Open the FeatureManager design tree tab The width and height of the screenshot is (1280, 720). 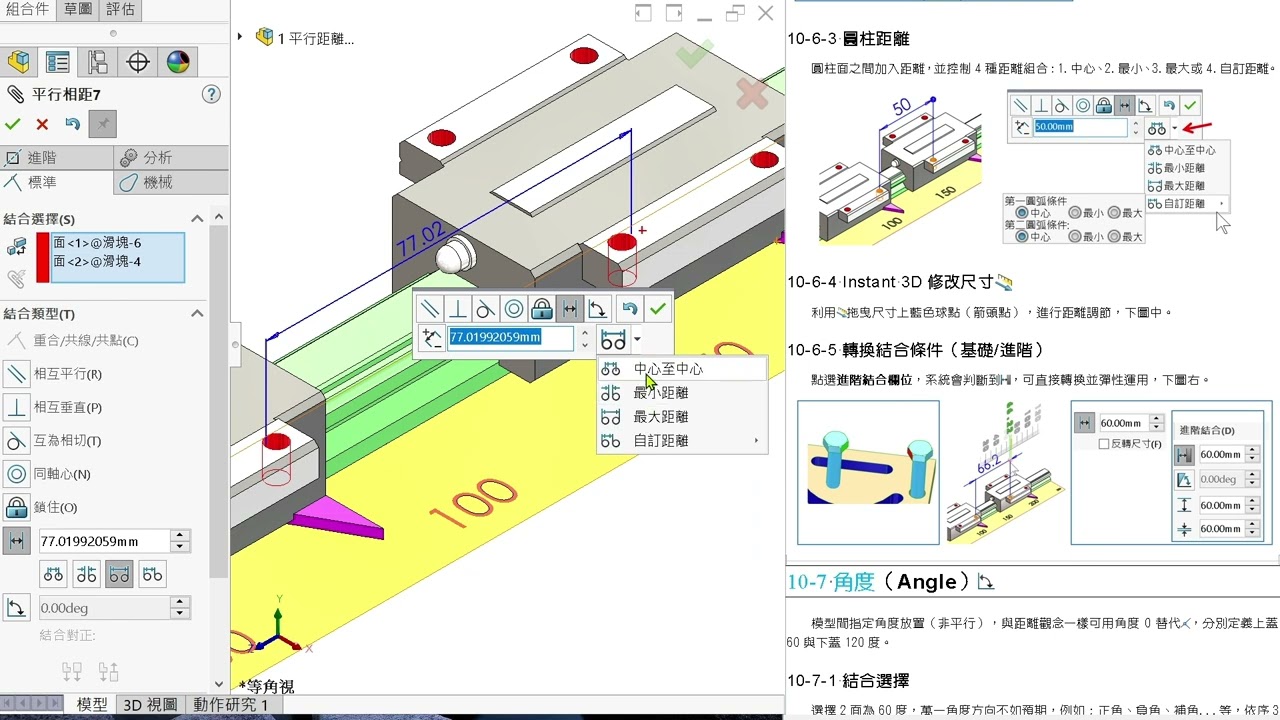tap(18, 62)
